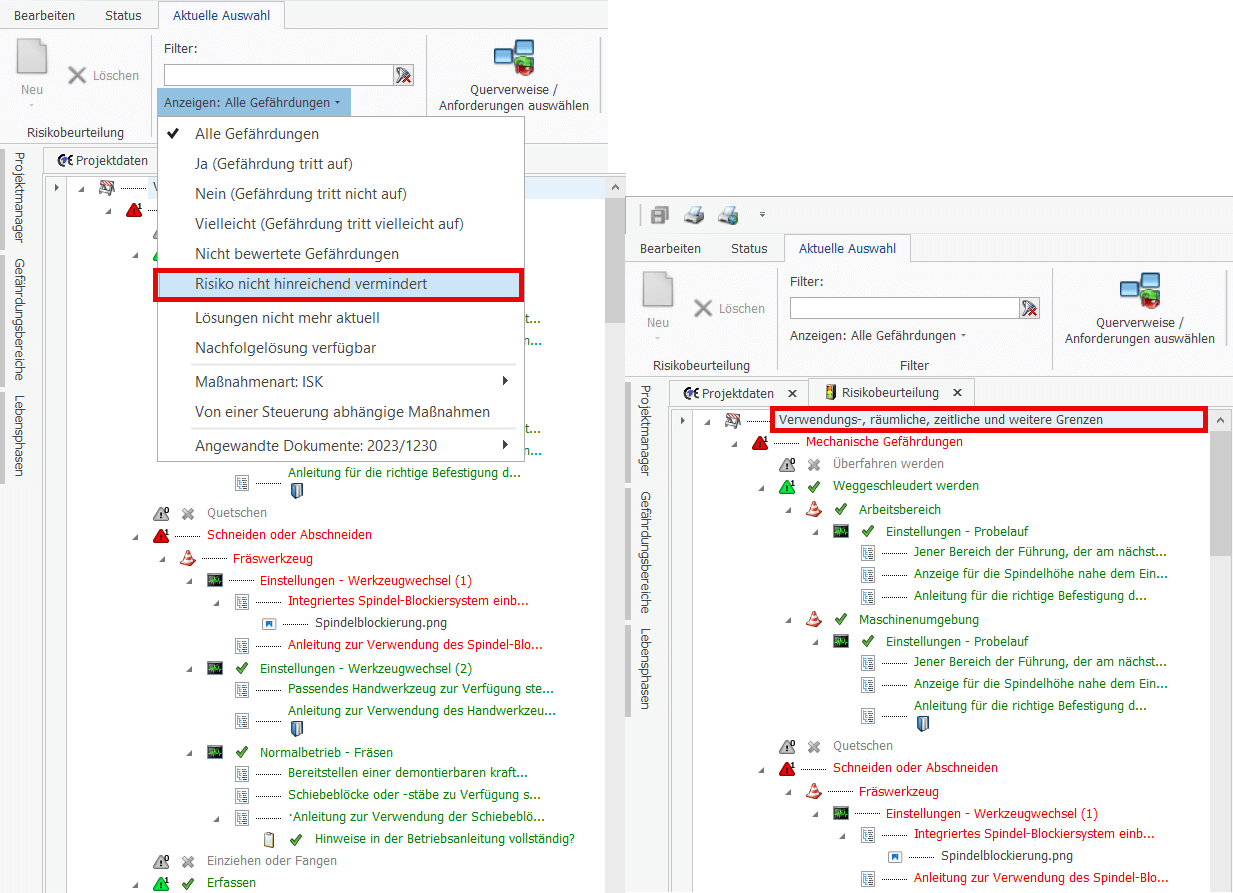Click the clipboard icon beside Hinweise in der Betriebsanleitung
The image size is (1233, 893).
[268, 839]
